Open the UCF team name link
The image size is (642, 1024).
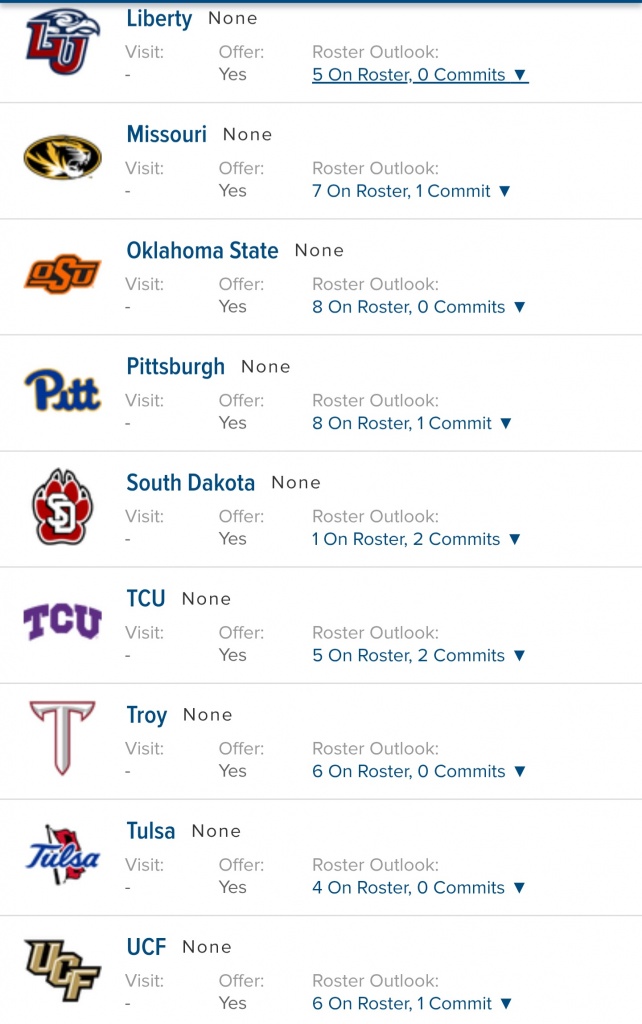pos(147,947)
